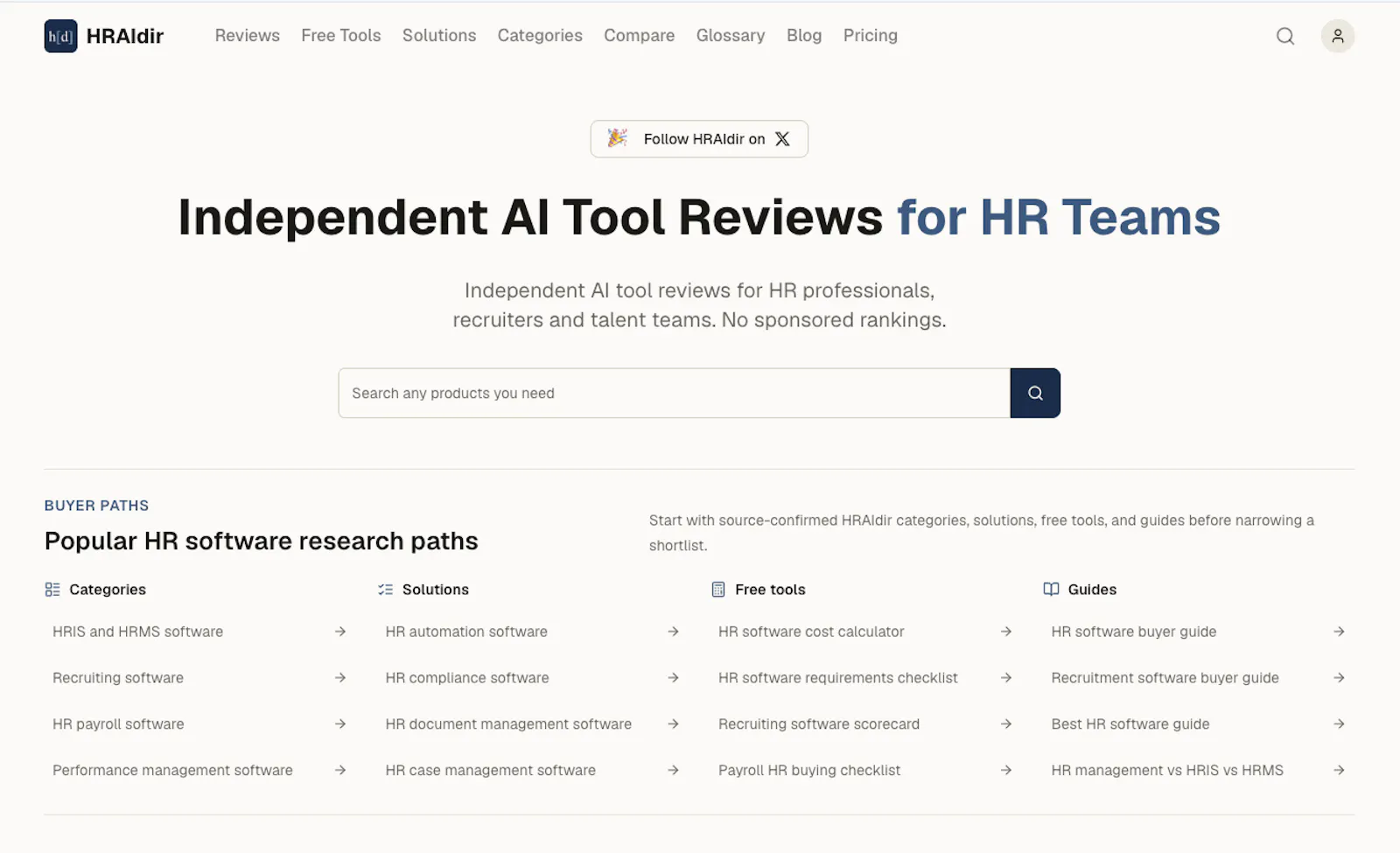Viewport: 1400px width, 853px height.
Task: Open the Reviews nav item
Action: [x=248, y=36]
